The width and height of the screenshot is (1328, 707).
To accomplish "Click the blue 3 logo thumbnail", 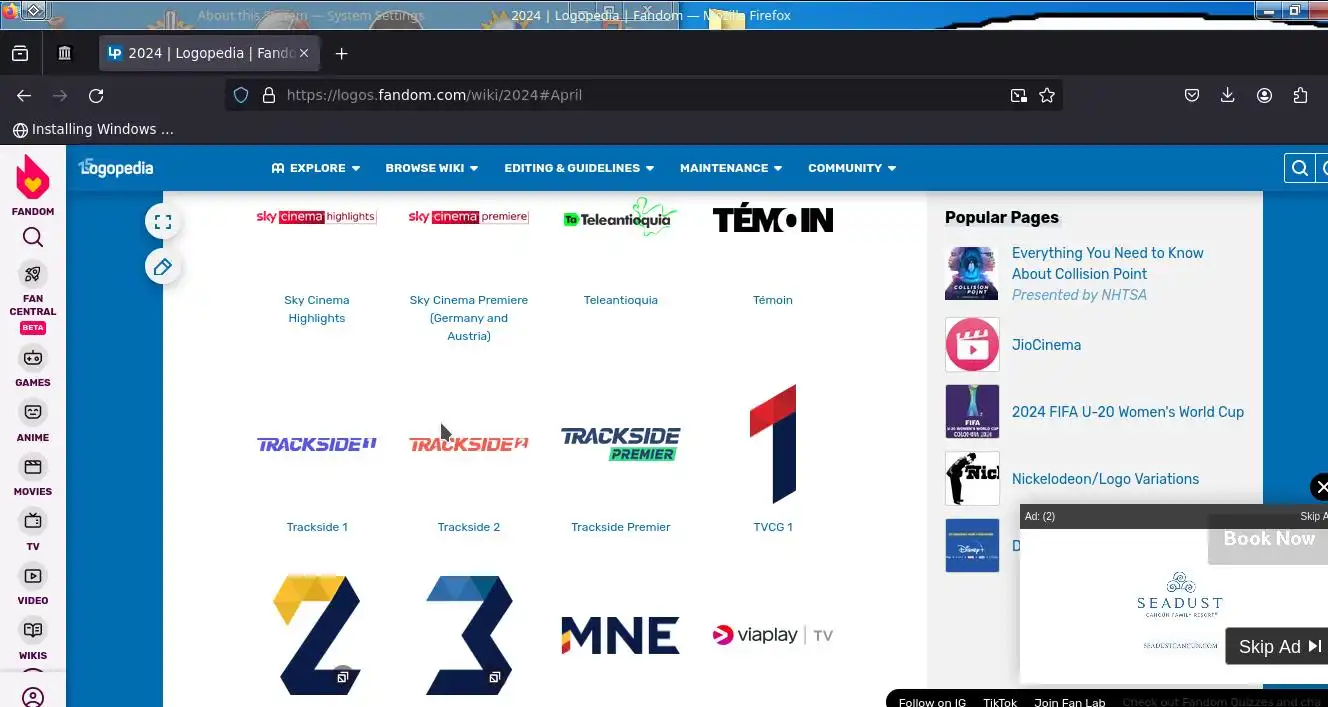I will pyautogui.click(x=469, y=635).
